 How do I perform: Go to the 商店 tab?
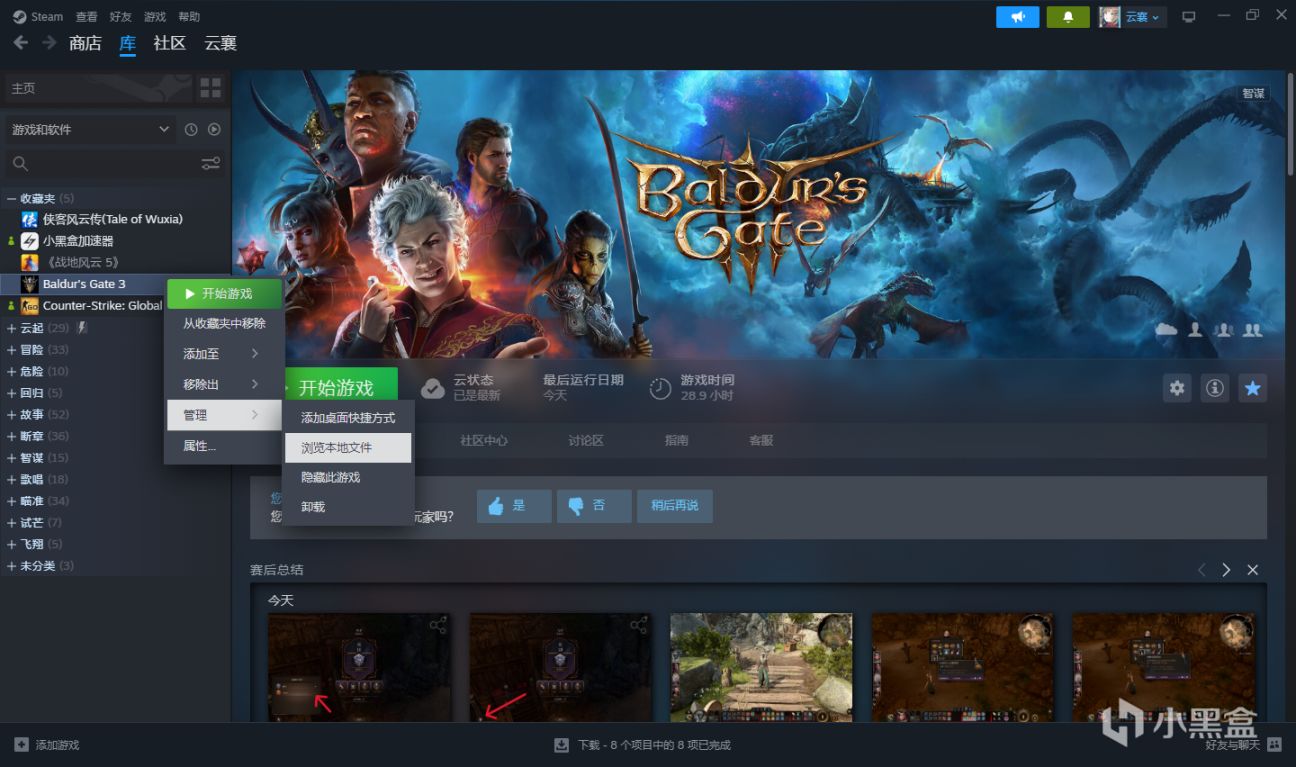point(85,43)
